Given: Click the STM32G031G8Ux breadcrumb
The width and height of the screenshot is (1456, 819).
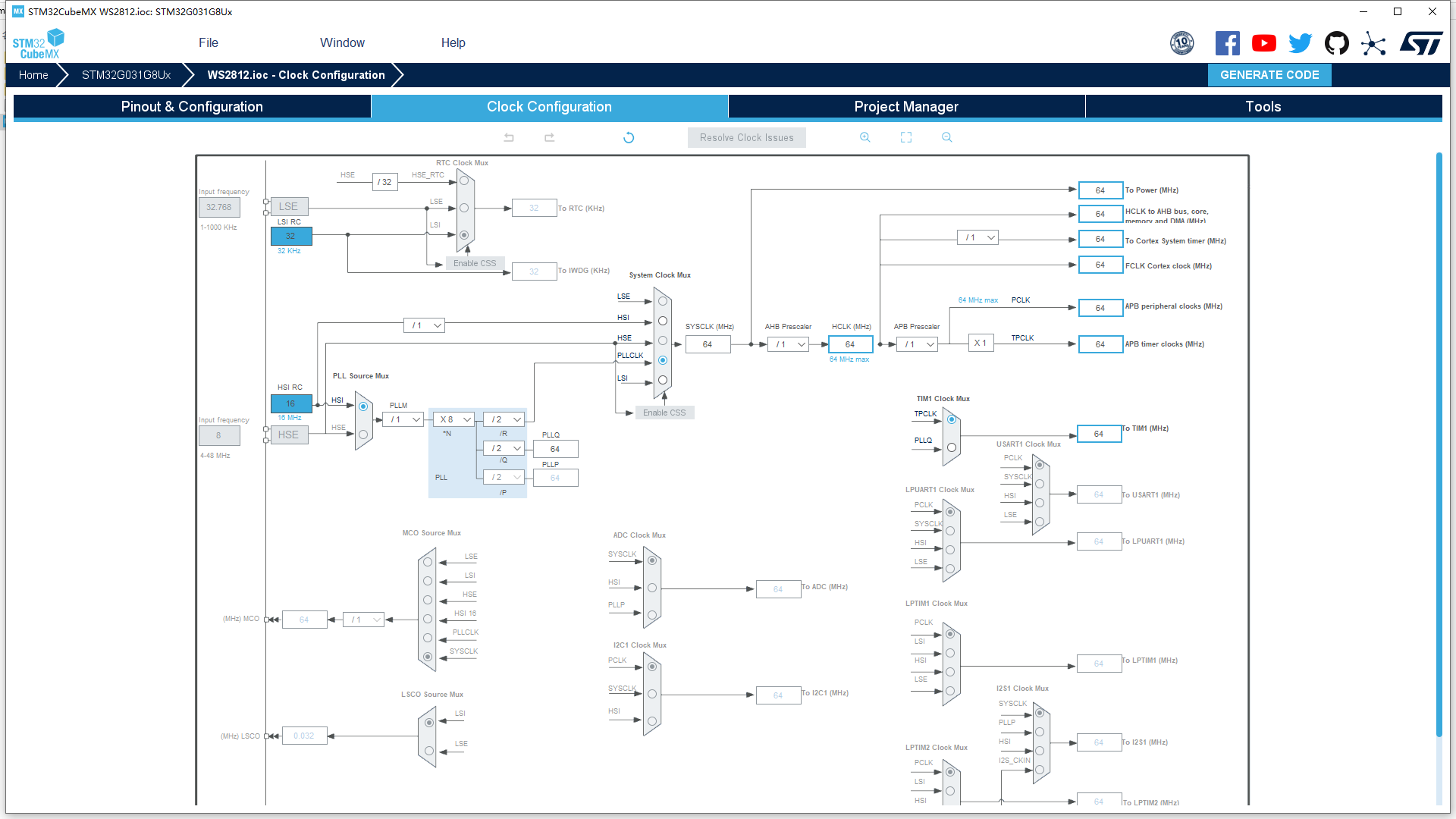Looking at the screenshot, I should (126, 75).
